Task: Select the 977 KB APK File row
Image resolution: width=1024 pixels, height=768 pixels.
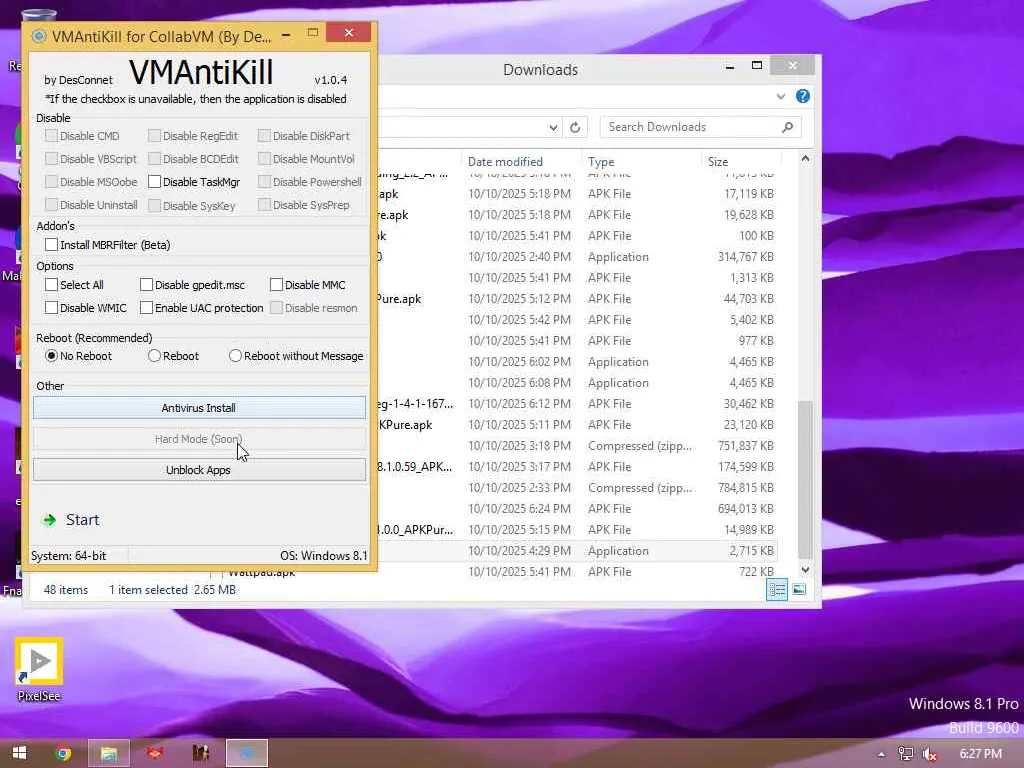Action: click(x=578, y=341)
